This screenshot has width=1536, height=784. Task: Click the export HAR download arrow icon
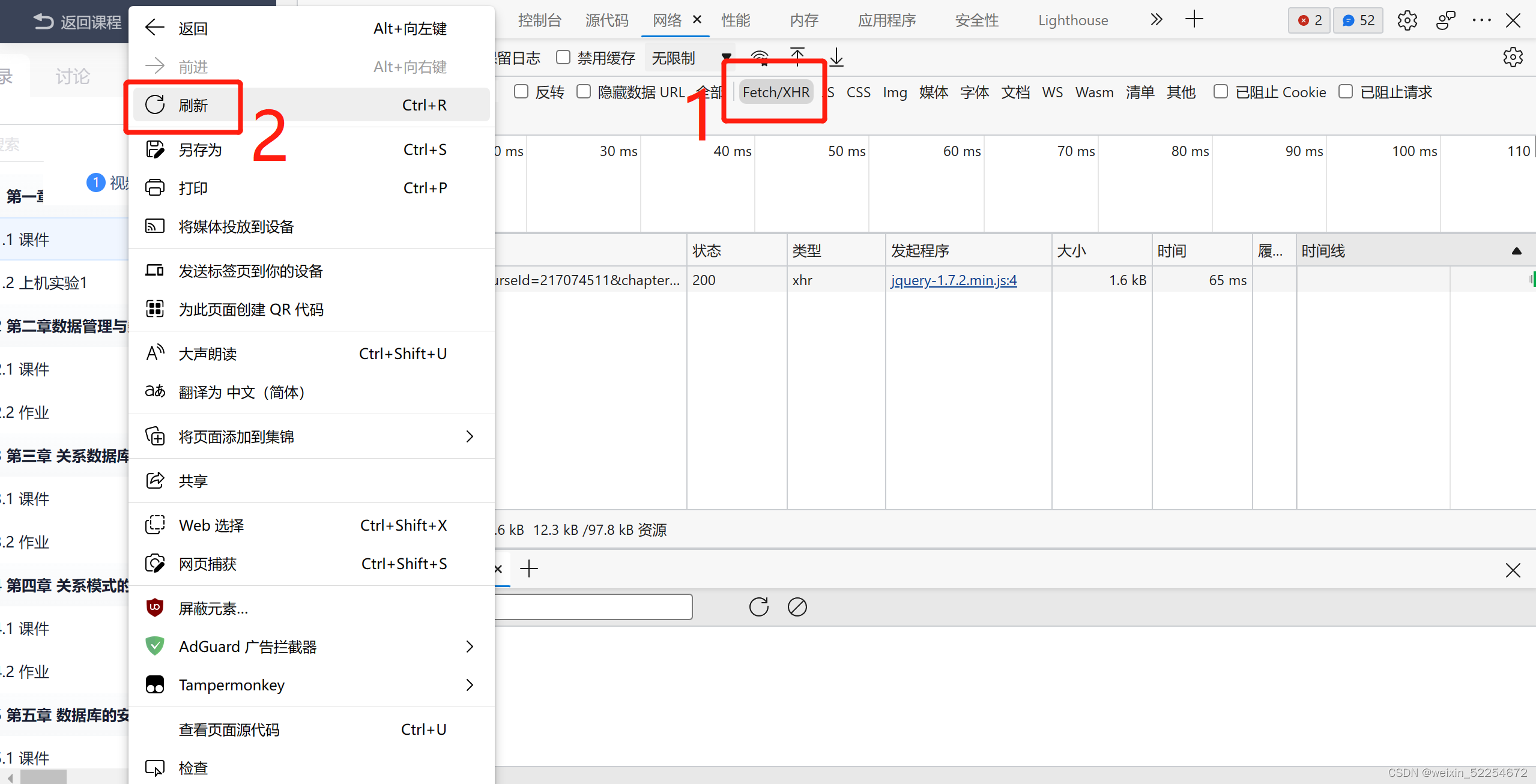(x=836, y=58)
